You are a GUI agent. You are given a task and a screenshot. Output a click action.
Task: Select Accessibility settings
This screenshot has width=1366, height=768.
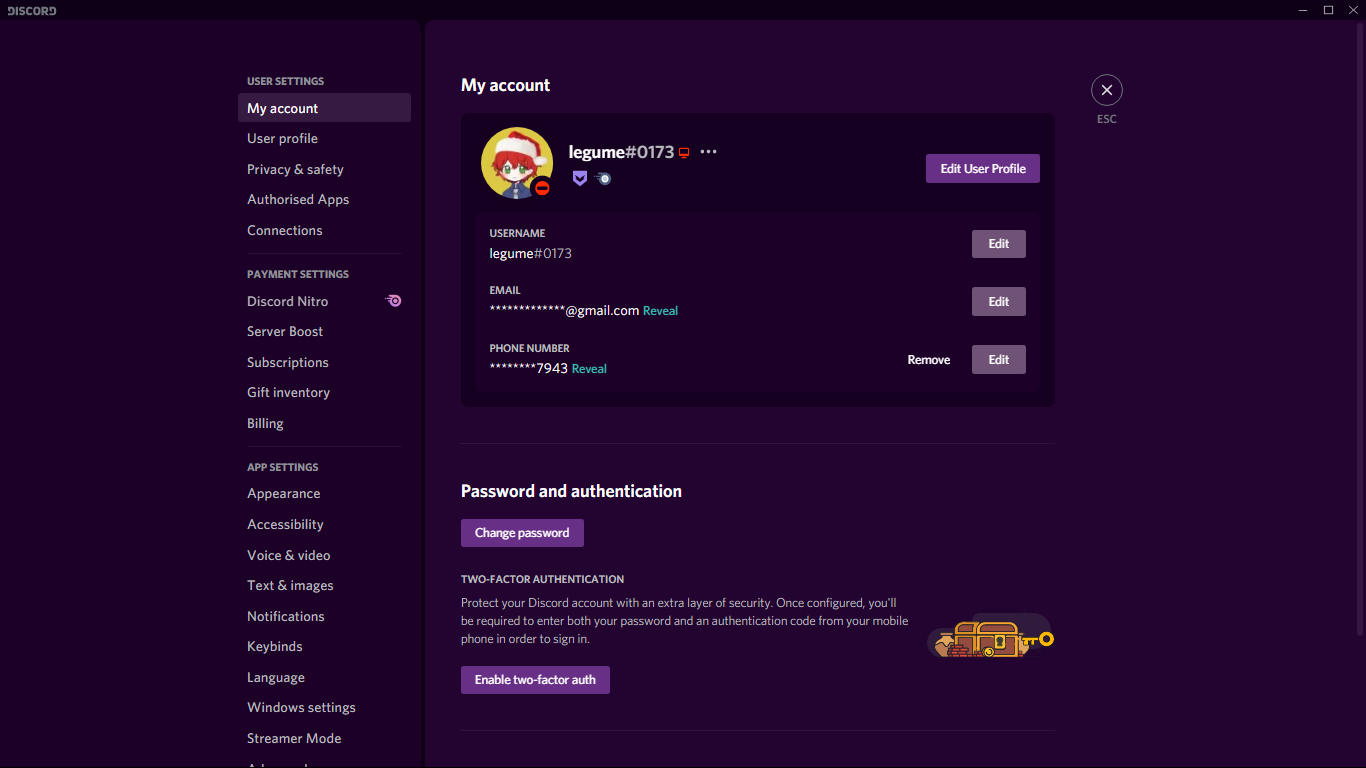point(324,524)
